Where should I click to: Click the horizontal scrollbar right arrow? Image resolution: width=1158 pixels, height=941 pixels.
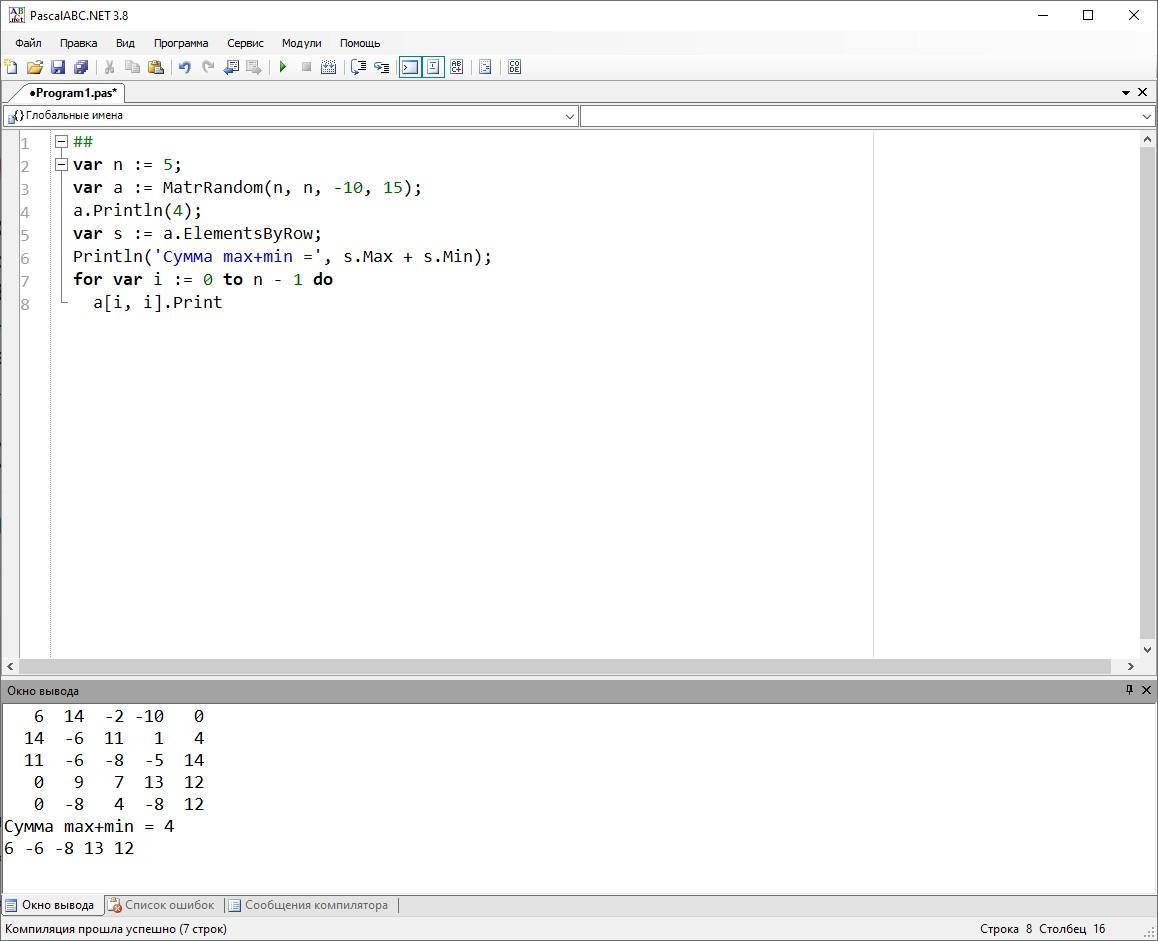(x=1131, y=666)
